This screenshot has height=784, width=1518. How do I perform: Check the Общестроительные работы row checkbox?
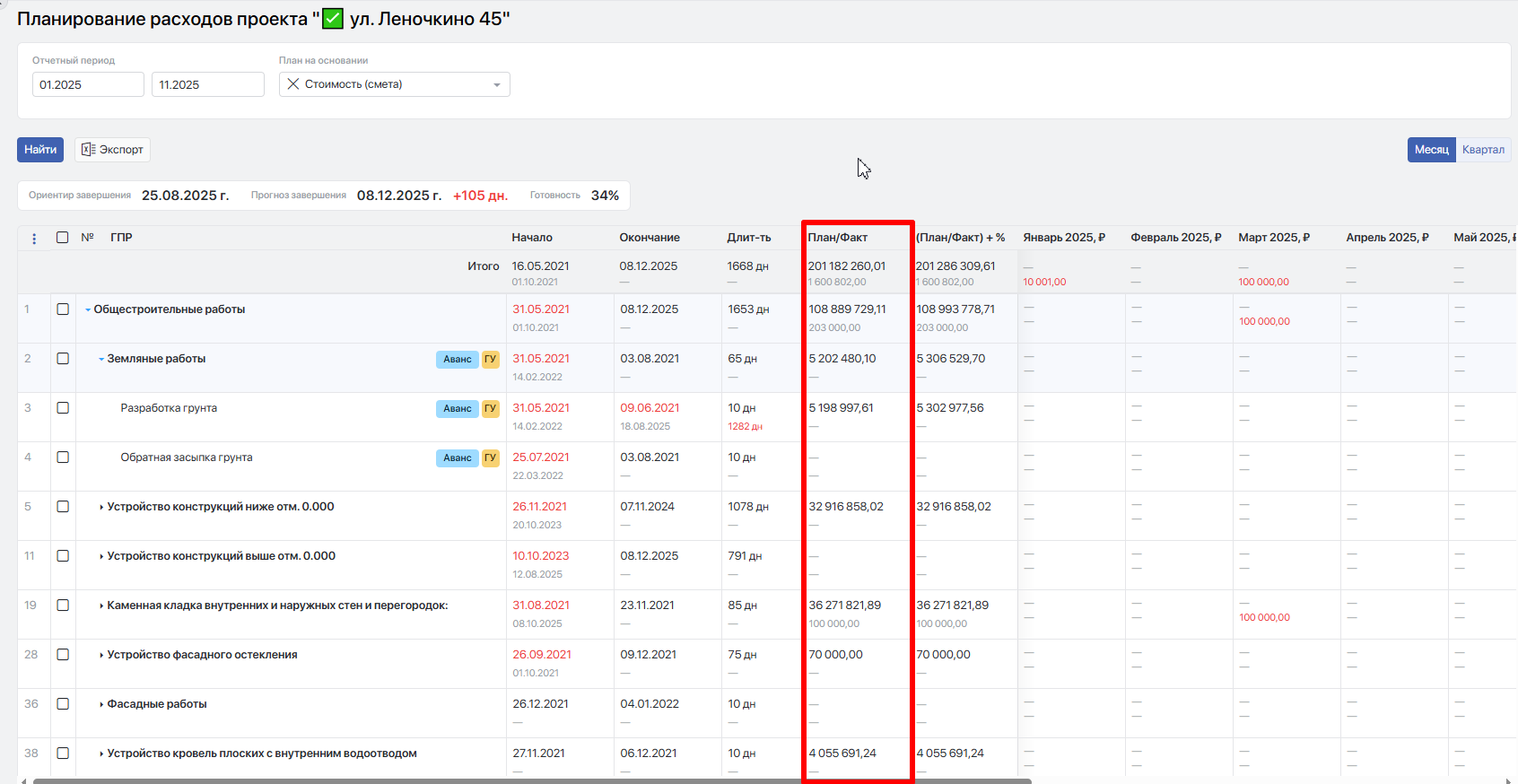tap(63, 309)
